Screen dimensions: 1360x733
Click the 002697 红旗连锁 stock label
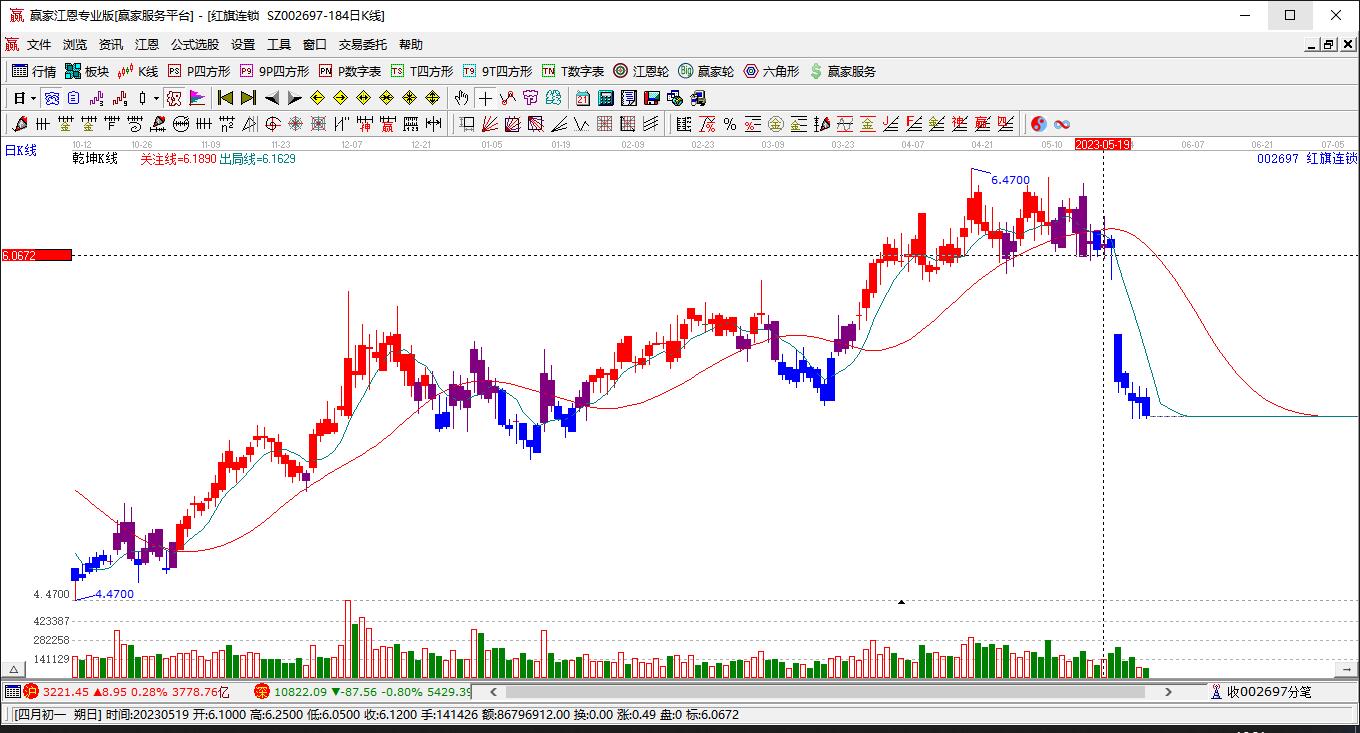click(x=1307, y=158)
